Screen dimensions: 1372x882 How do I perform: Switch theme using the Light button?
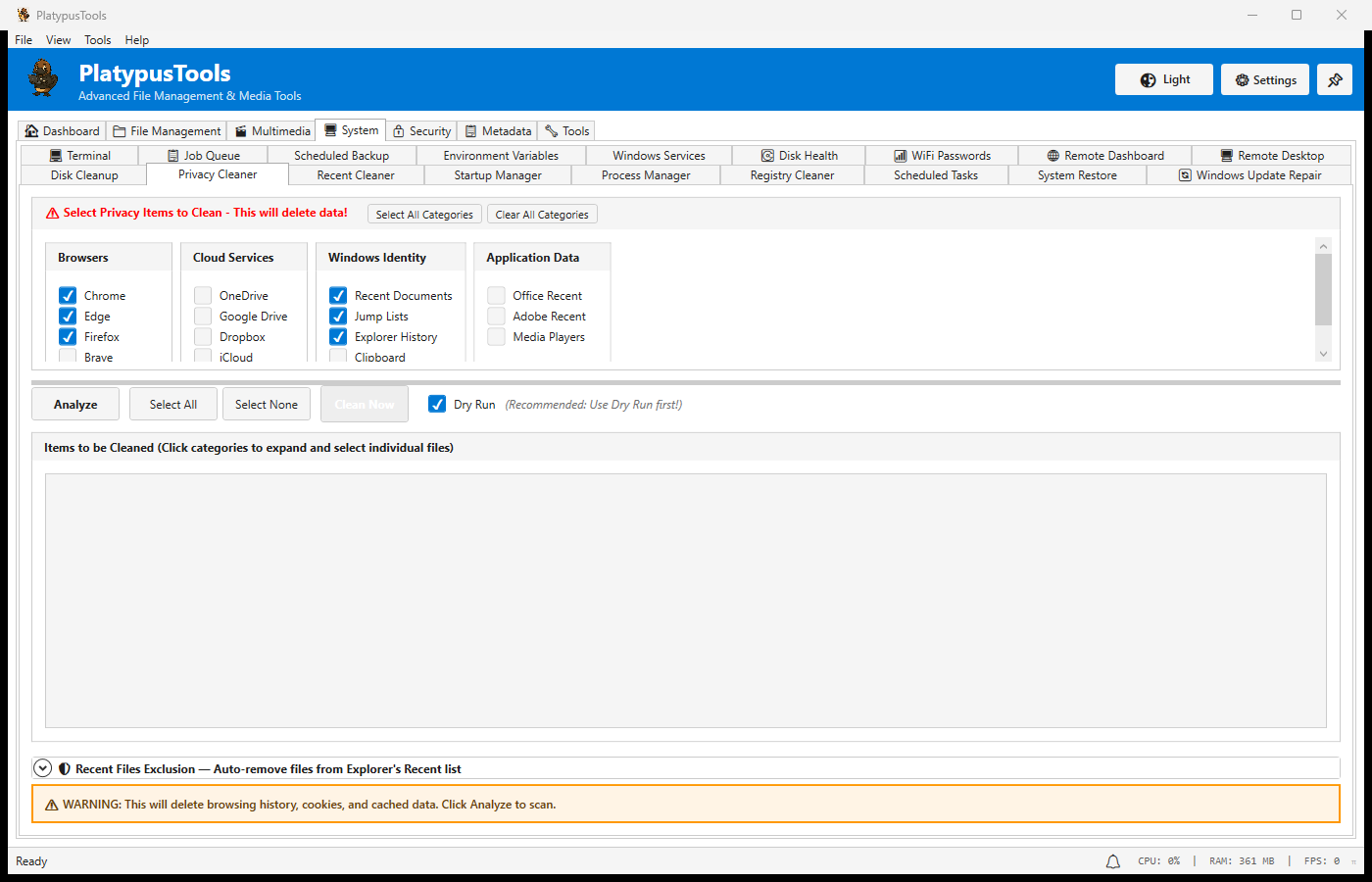coord(1163,80)
